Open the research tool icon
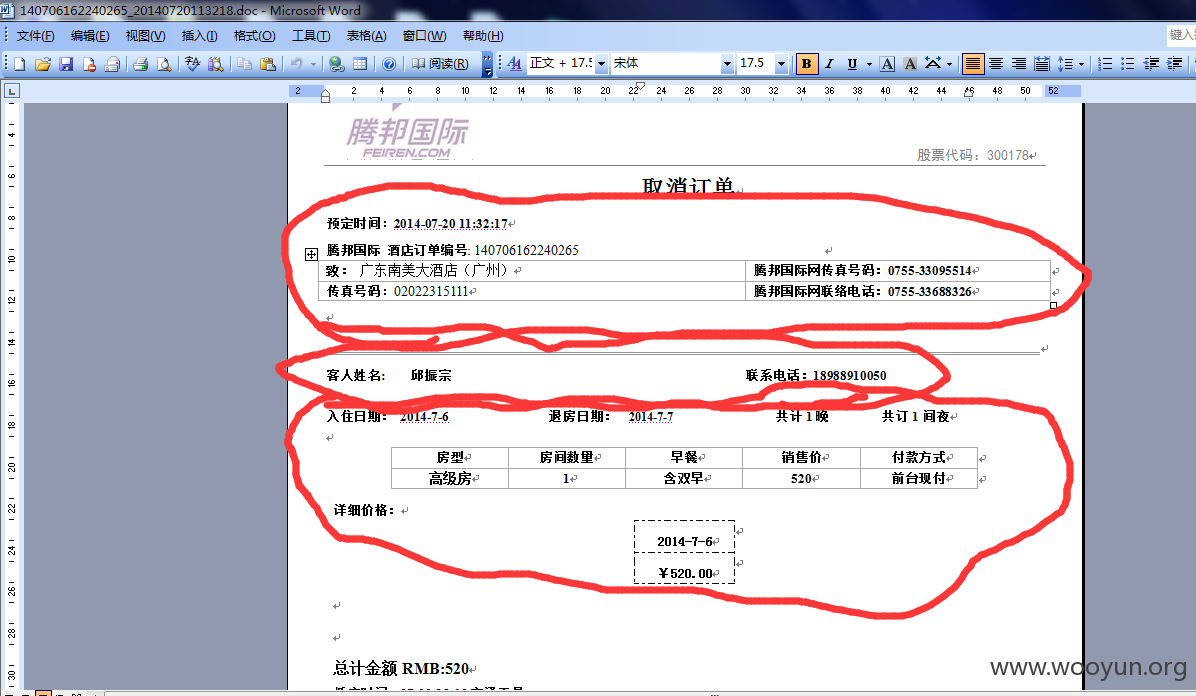 216,64
